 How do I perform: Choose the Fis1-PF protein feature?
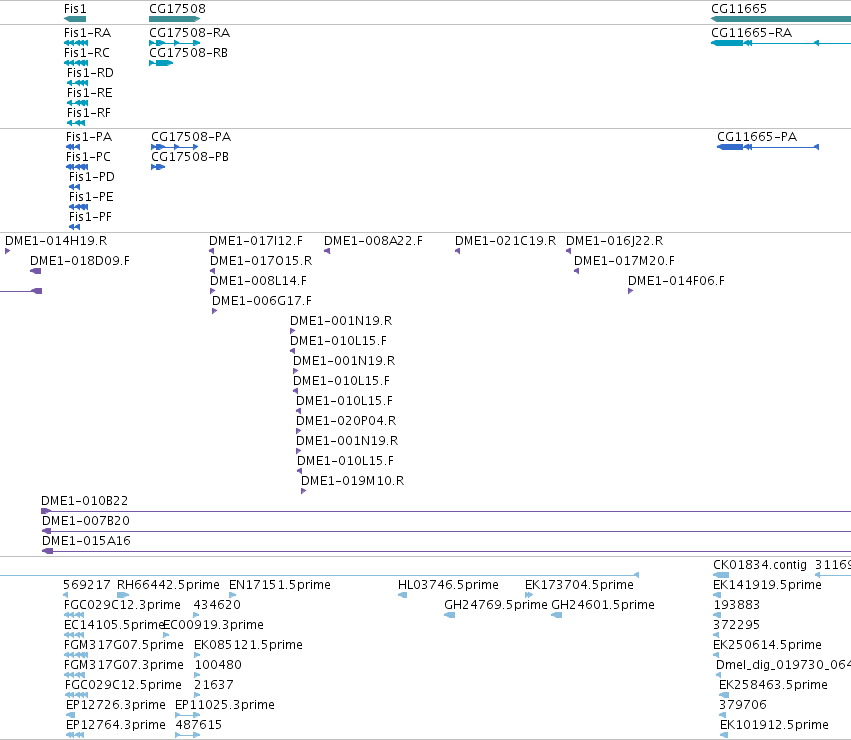pyautogui.click(x=90, y=217)
